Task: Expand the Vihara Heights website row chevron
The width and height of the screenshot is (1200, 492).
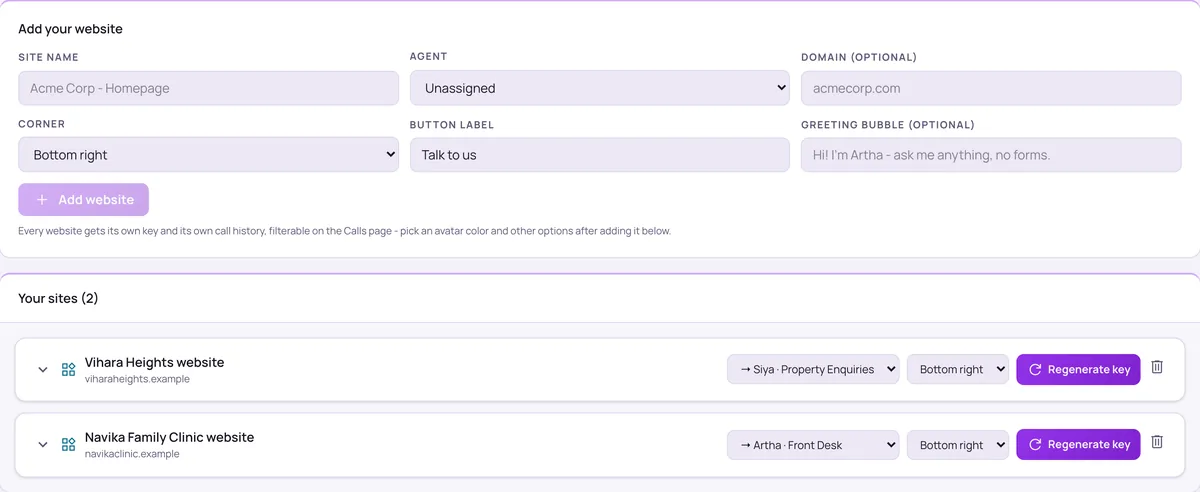Action: pos(43,369)
